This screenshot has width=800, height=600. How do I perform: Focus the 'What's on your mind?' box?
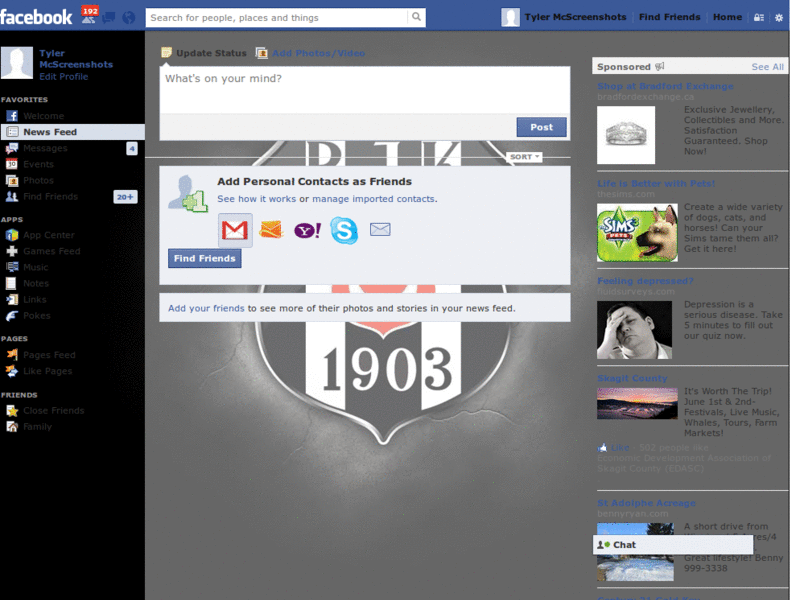click(365, 90)
